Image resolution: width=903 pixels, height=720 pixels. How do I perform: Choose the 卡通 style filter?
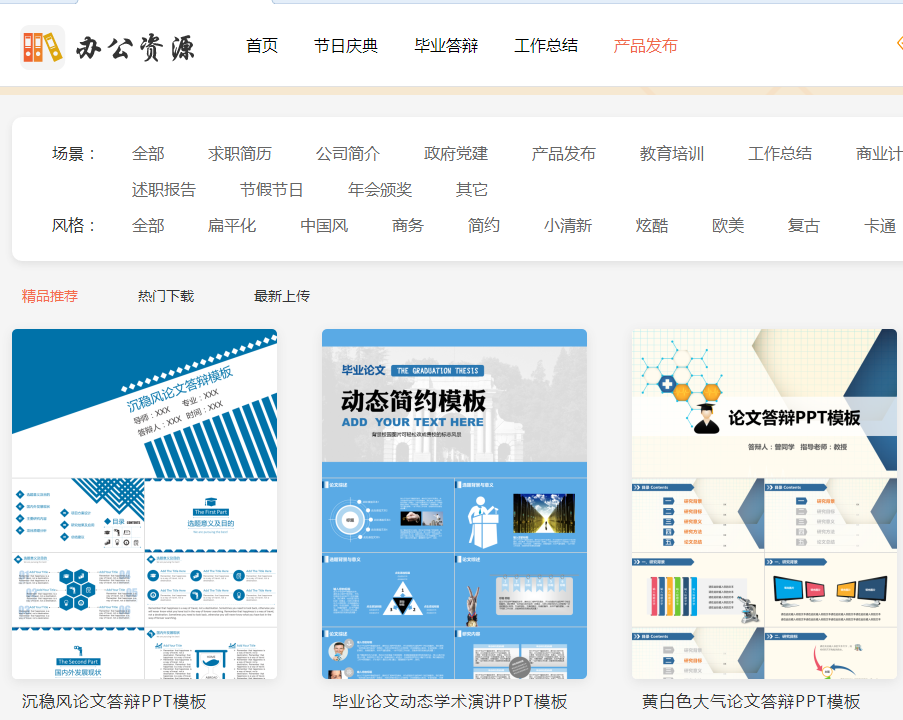coord(880,225)
